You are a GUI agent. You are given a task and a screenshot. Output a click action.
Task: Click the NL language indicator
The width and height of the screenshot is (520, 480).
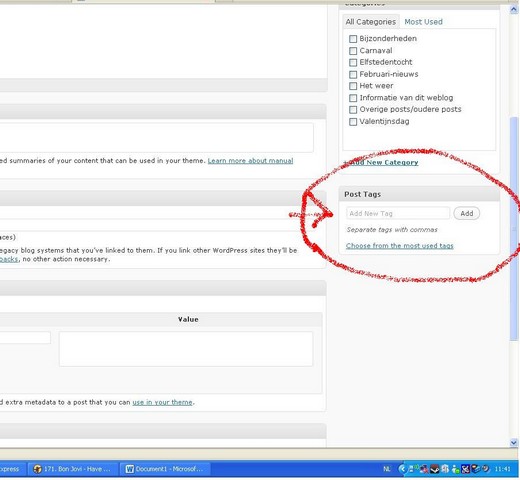(x=387, y=469)
